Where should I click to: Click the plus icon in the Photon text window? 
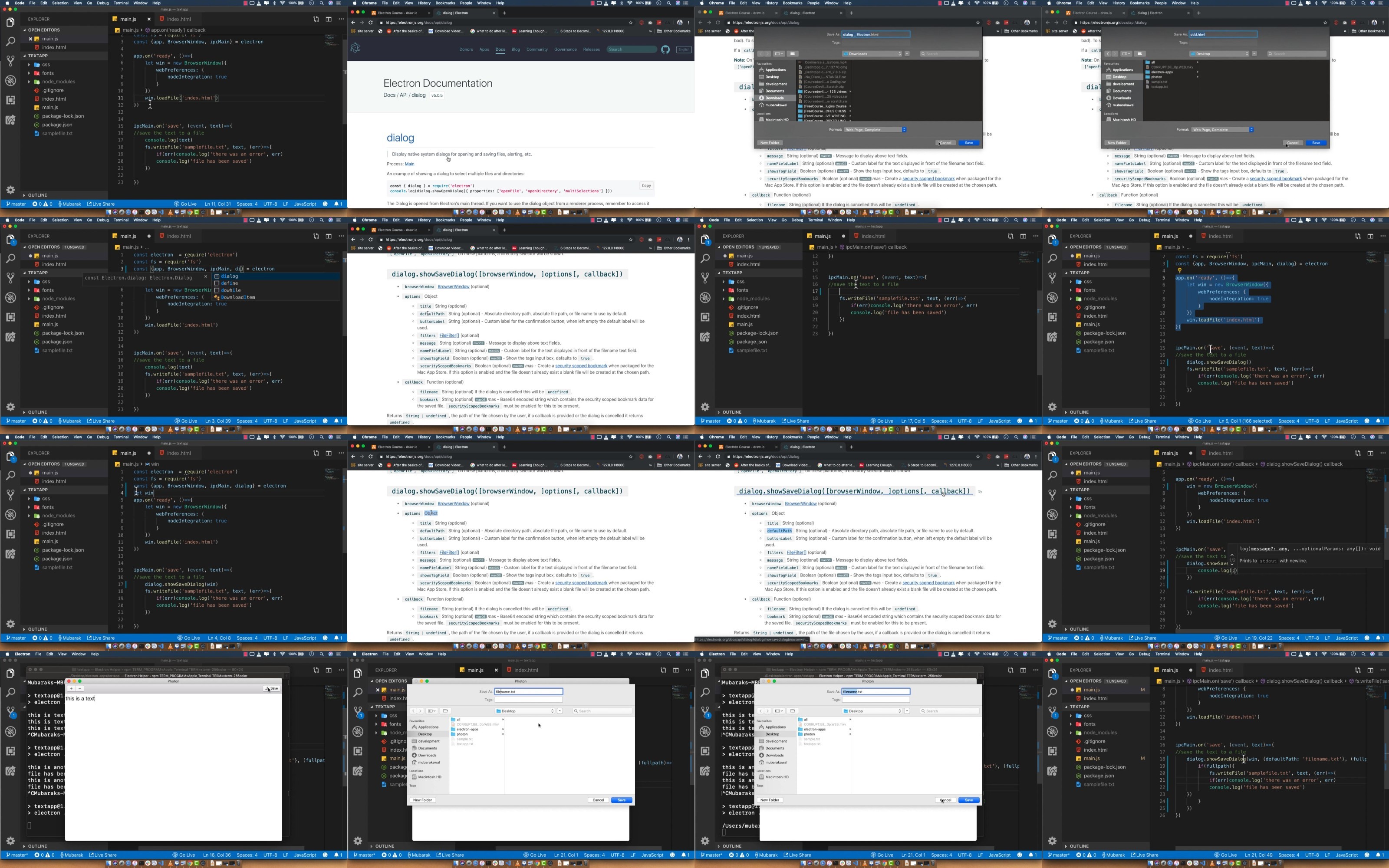71,688
